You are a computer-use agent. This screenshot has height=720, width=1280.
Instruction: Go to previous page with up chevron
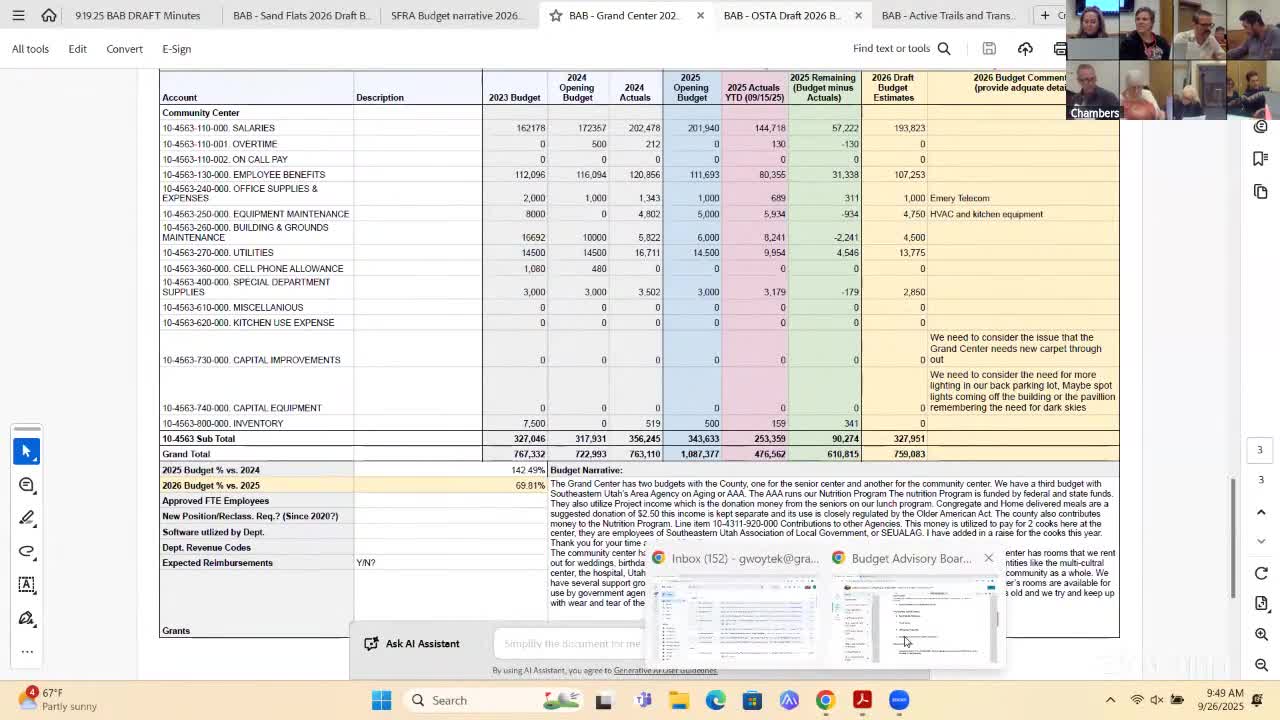click(x=1261, y=512)
